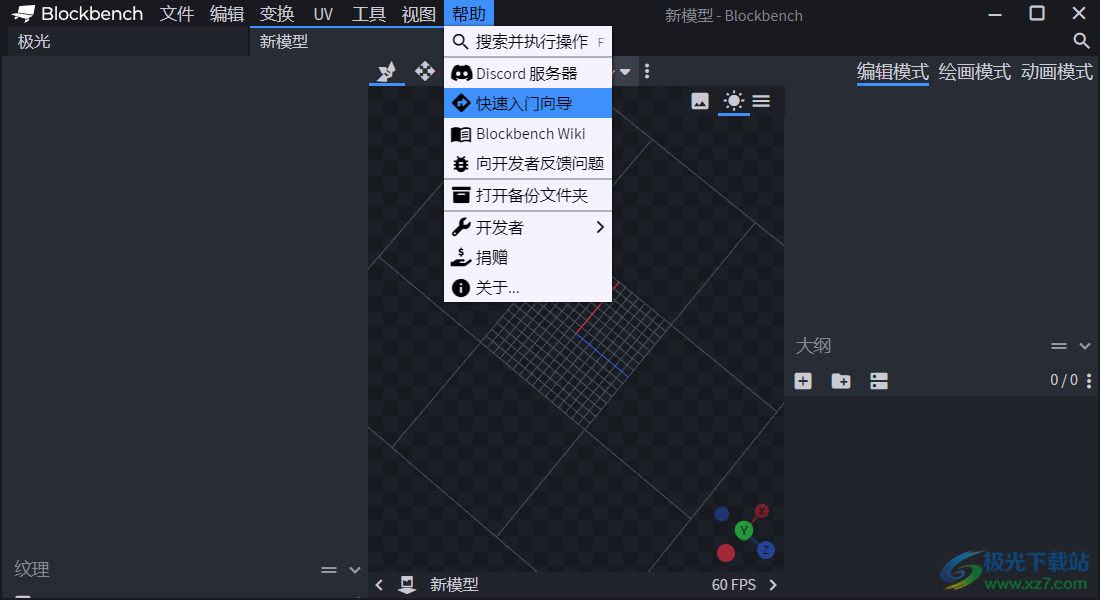This screenshot has width=1100, height=600.
Task: Open Blockbench Wiki entry
Action: [x=528, y=133]
